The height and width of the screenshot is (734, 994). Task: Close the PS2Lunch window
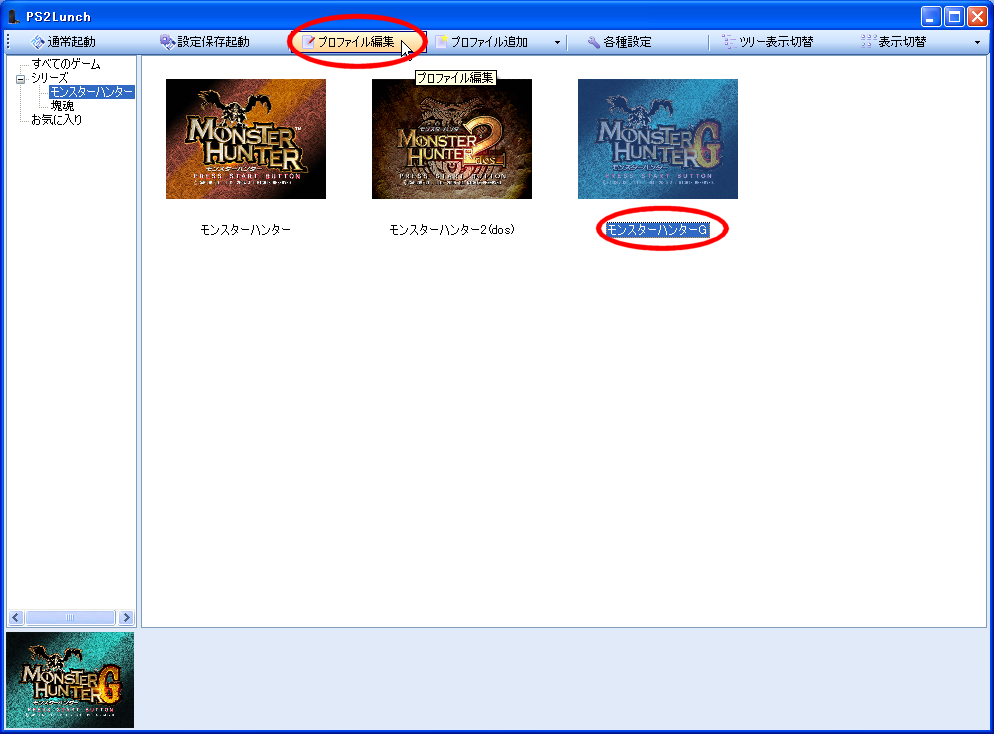977,16
